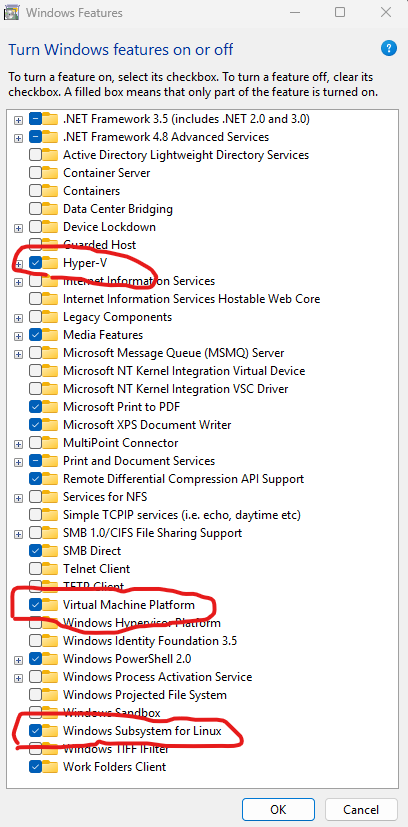Check the TFTP Client checkbox
The height and width of the screenshot is (827, 408).
pos(35,586)
